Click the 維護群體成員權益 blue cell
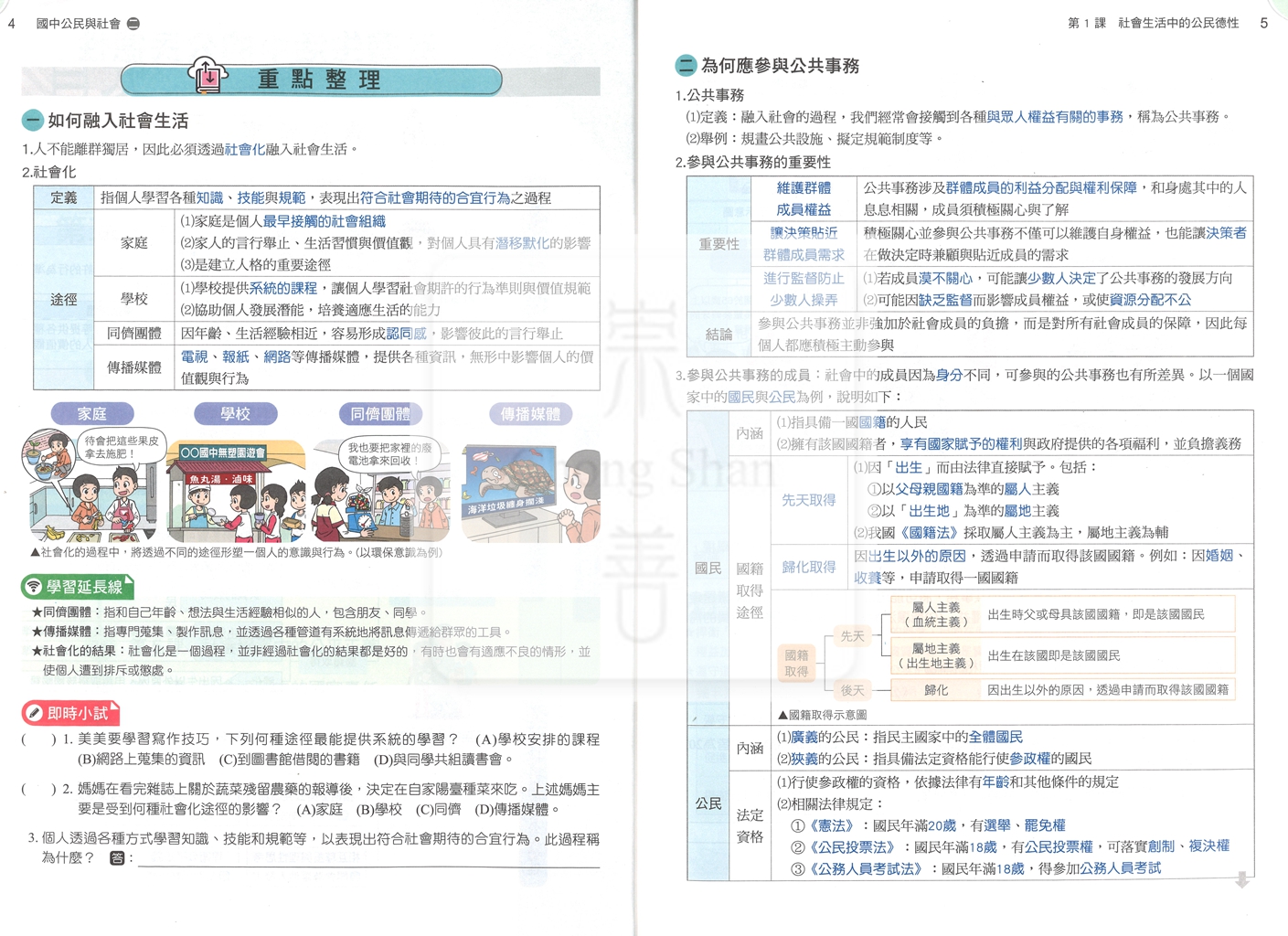 click(x=804, y=199)
